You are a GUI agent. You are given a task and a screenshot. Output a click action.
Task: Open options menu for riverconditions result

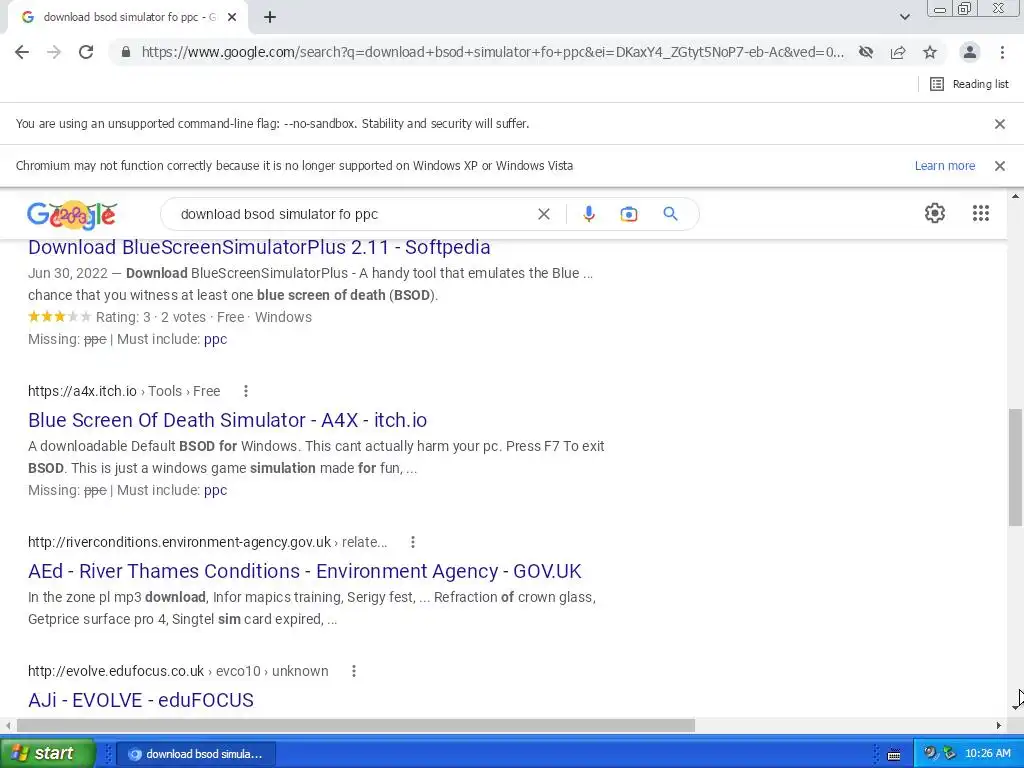413,542
